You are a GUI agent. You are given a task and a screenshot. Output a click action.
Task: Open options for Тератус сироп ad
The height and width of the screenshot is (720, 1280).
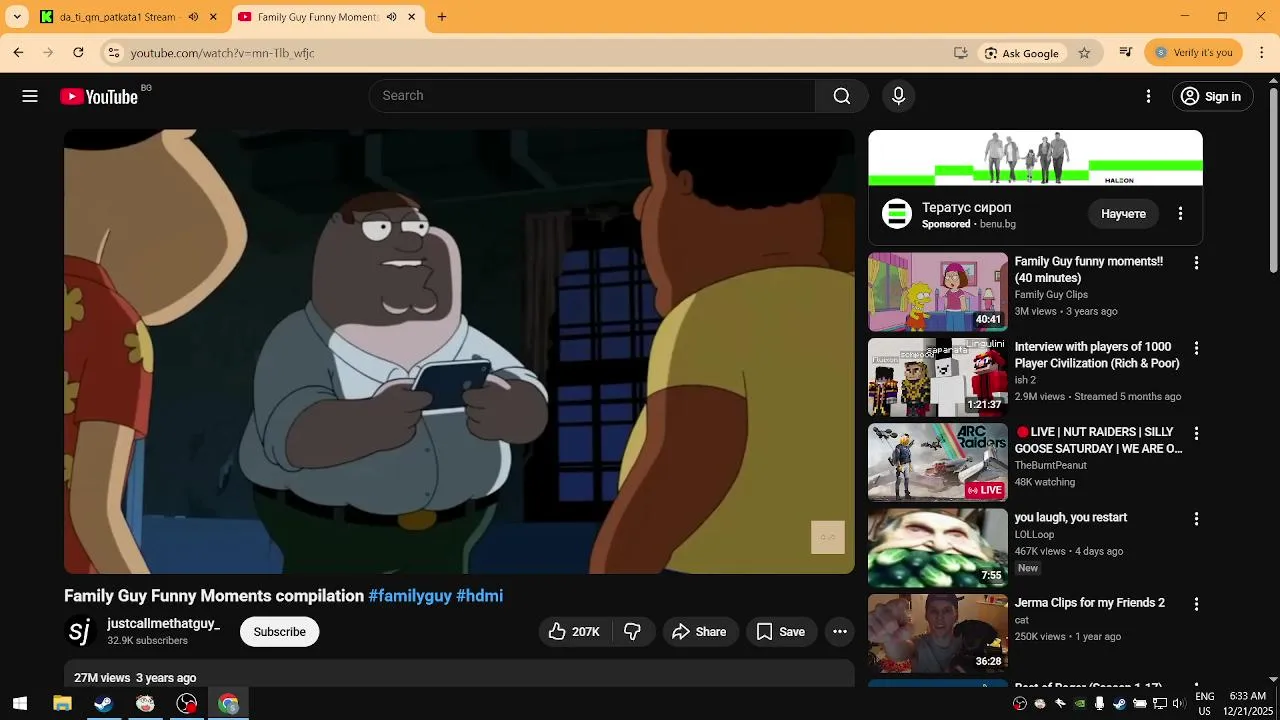(1180, 214)
